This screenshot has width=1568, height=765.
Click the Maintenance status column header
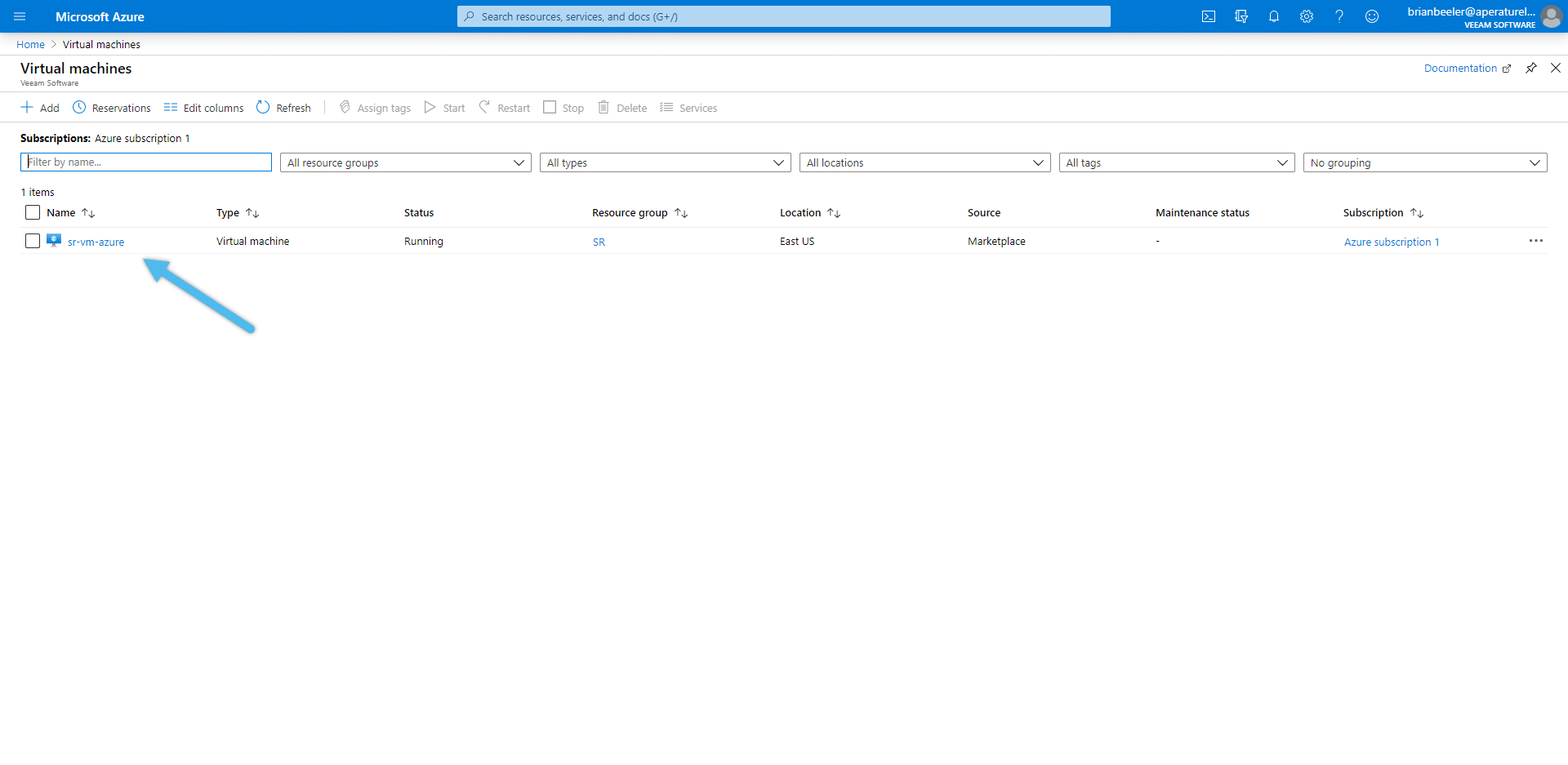pyautogui.click(x=1202, y=212)
